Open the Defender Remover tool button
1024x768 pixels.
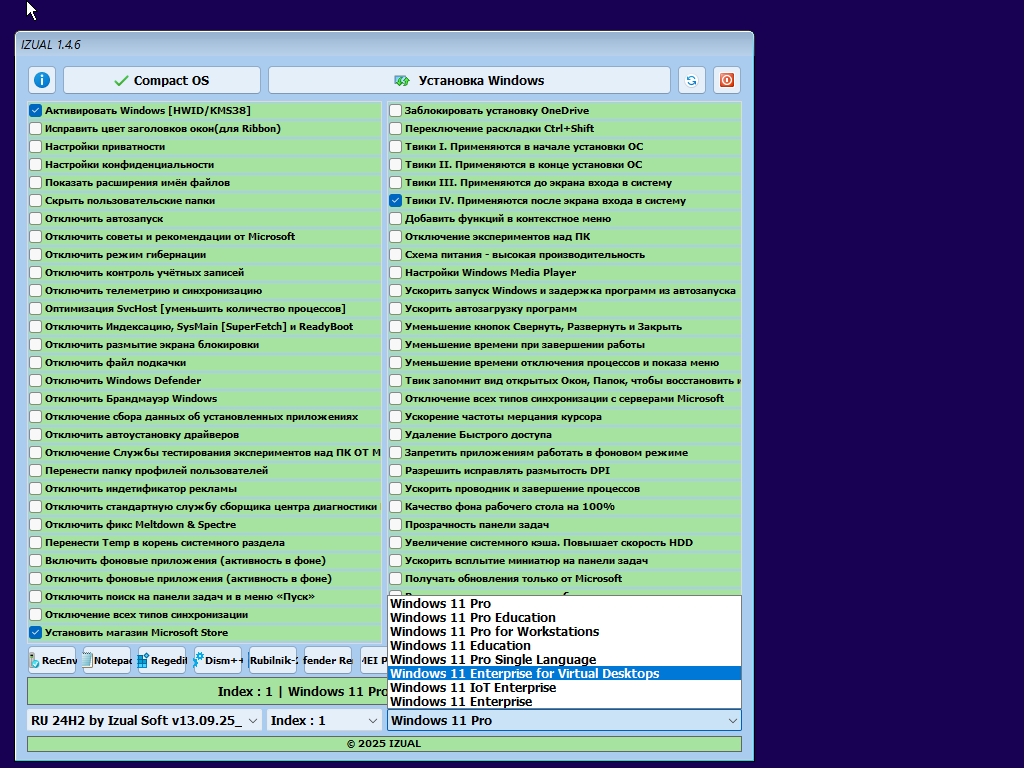tap(328, 660)
